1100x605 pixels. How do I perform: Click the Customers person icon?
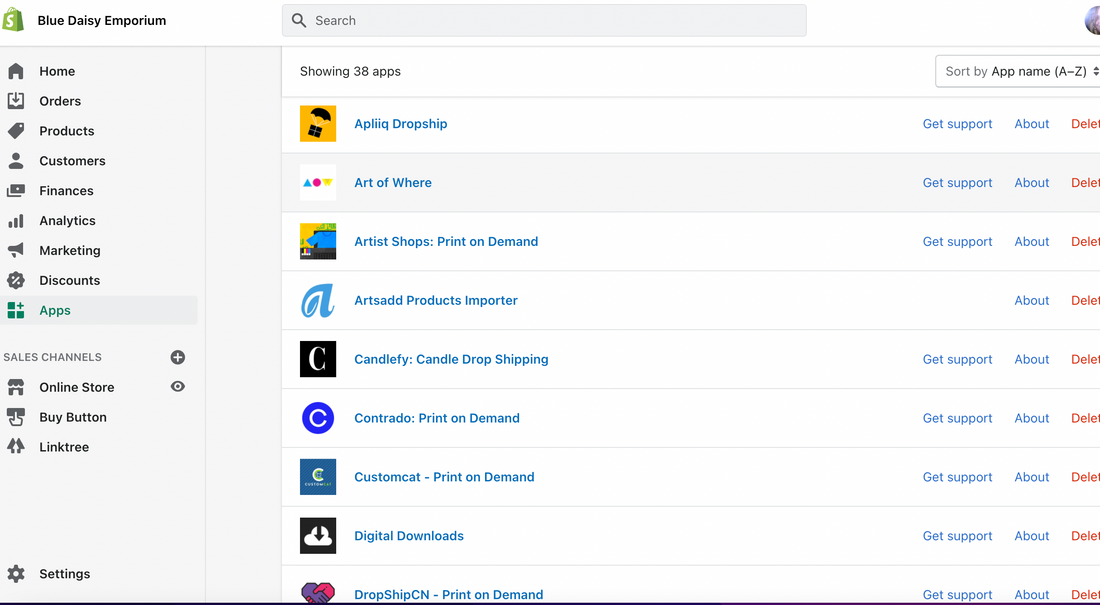coord(15,161)
